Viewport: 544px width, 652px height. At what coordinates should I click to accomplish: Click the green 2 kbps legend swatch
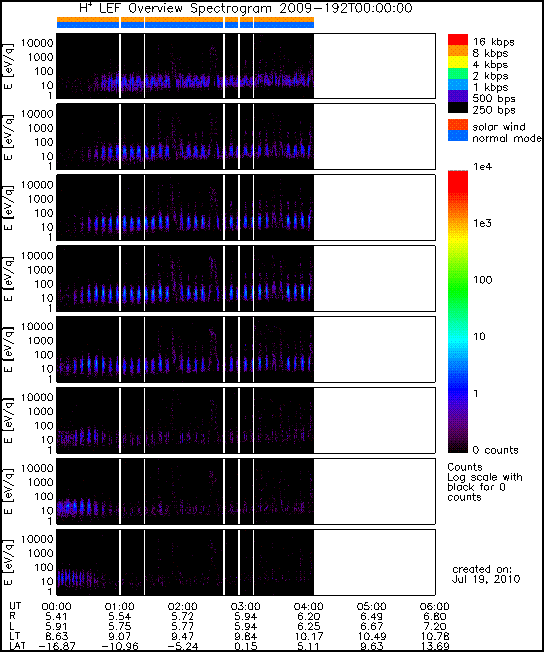click(x=458, y=74)
